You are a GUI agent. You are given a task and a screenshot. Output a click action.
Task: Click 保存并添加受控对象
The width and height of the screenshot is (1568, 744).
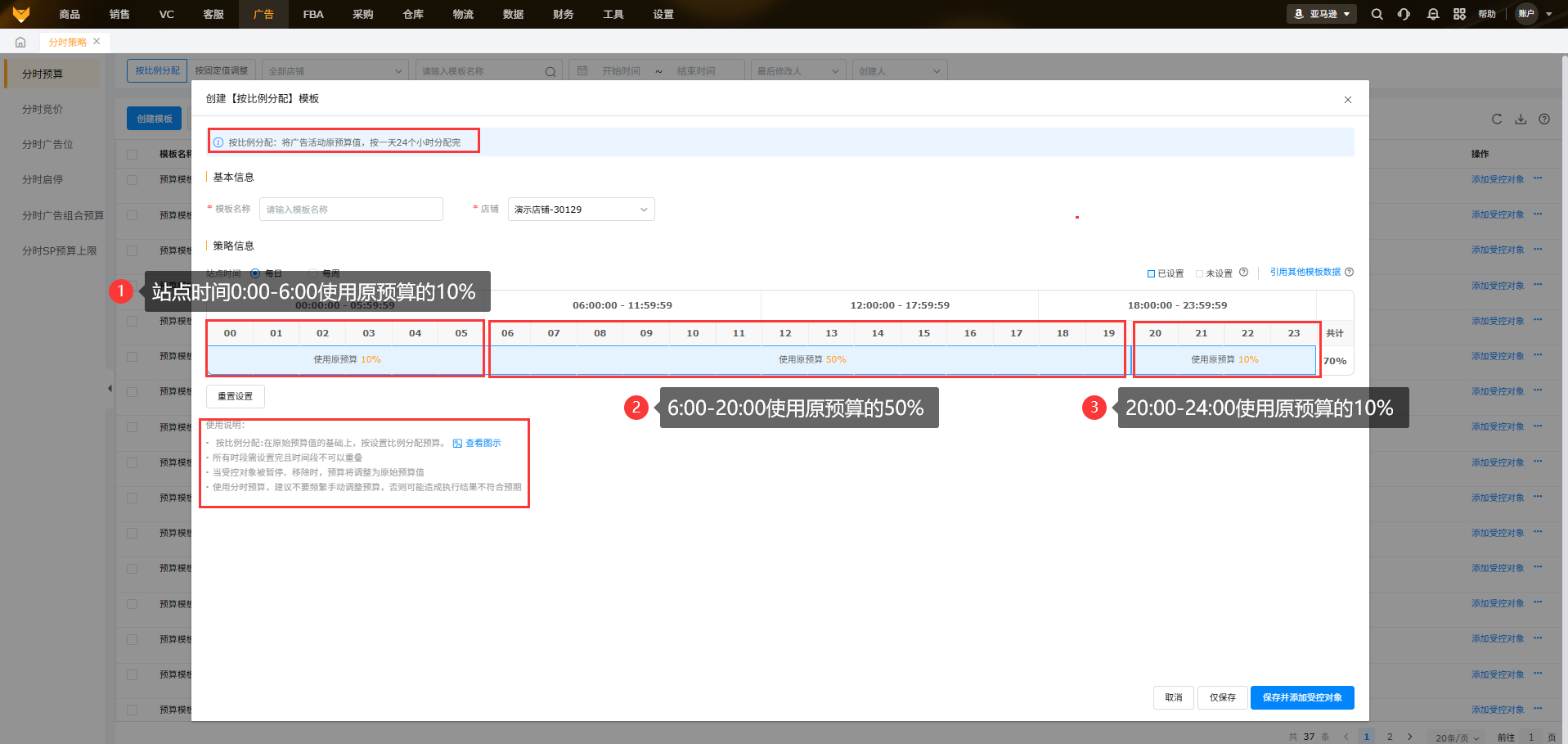click(x=1302, y=697)
